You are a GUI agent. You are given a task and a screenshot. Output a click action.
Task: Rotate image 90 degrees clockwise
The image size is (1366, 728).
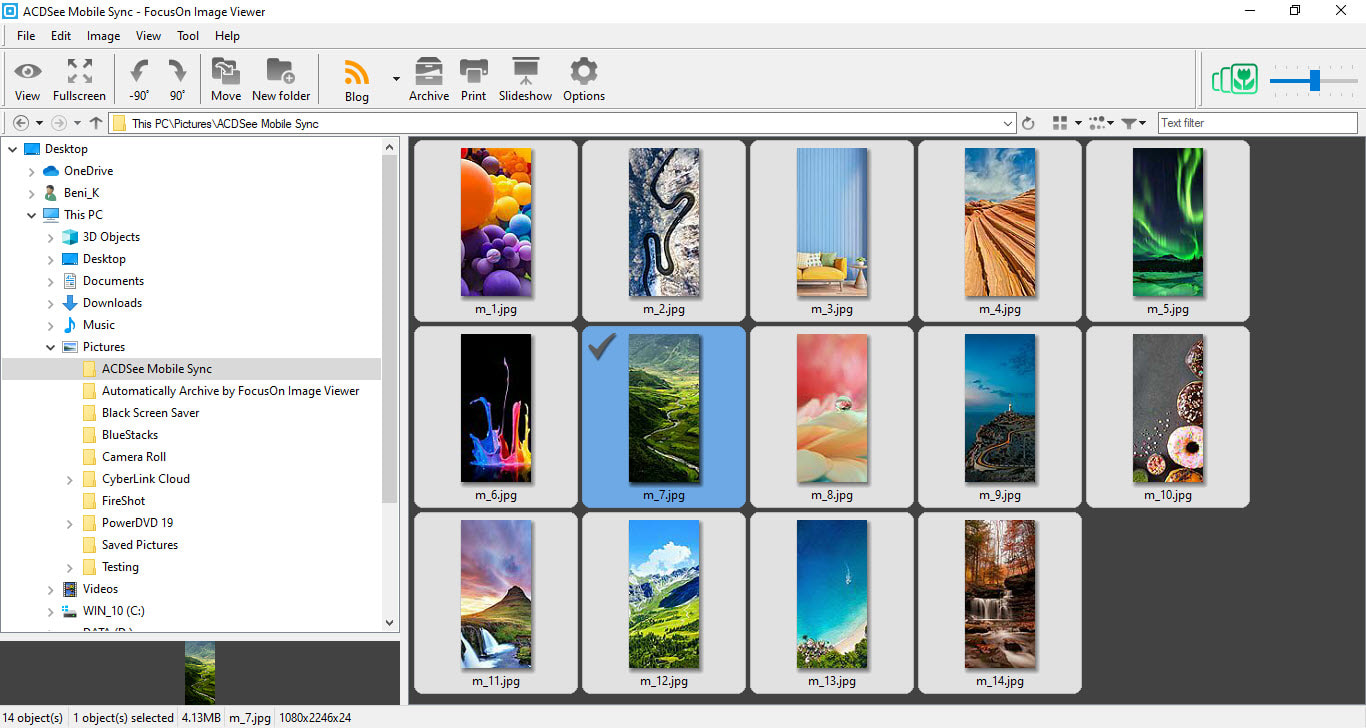[177, 80]
